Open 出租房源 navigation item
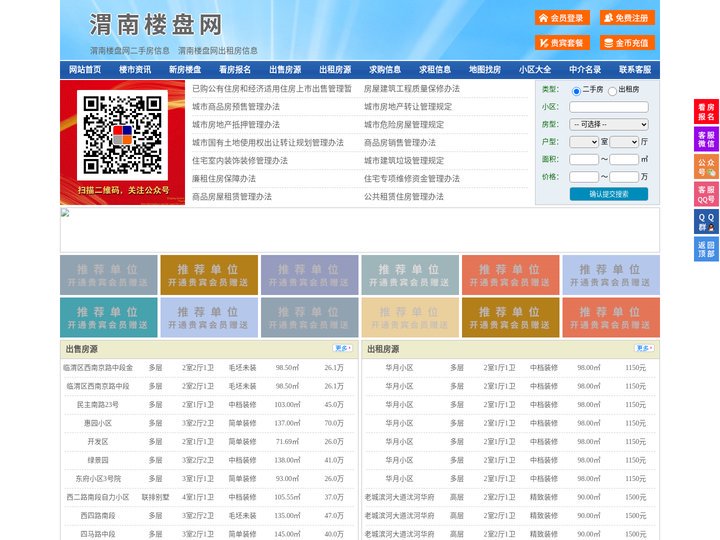Screen dimensions: 720x540 click(x=335, y=70)
